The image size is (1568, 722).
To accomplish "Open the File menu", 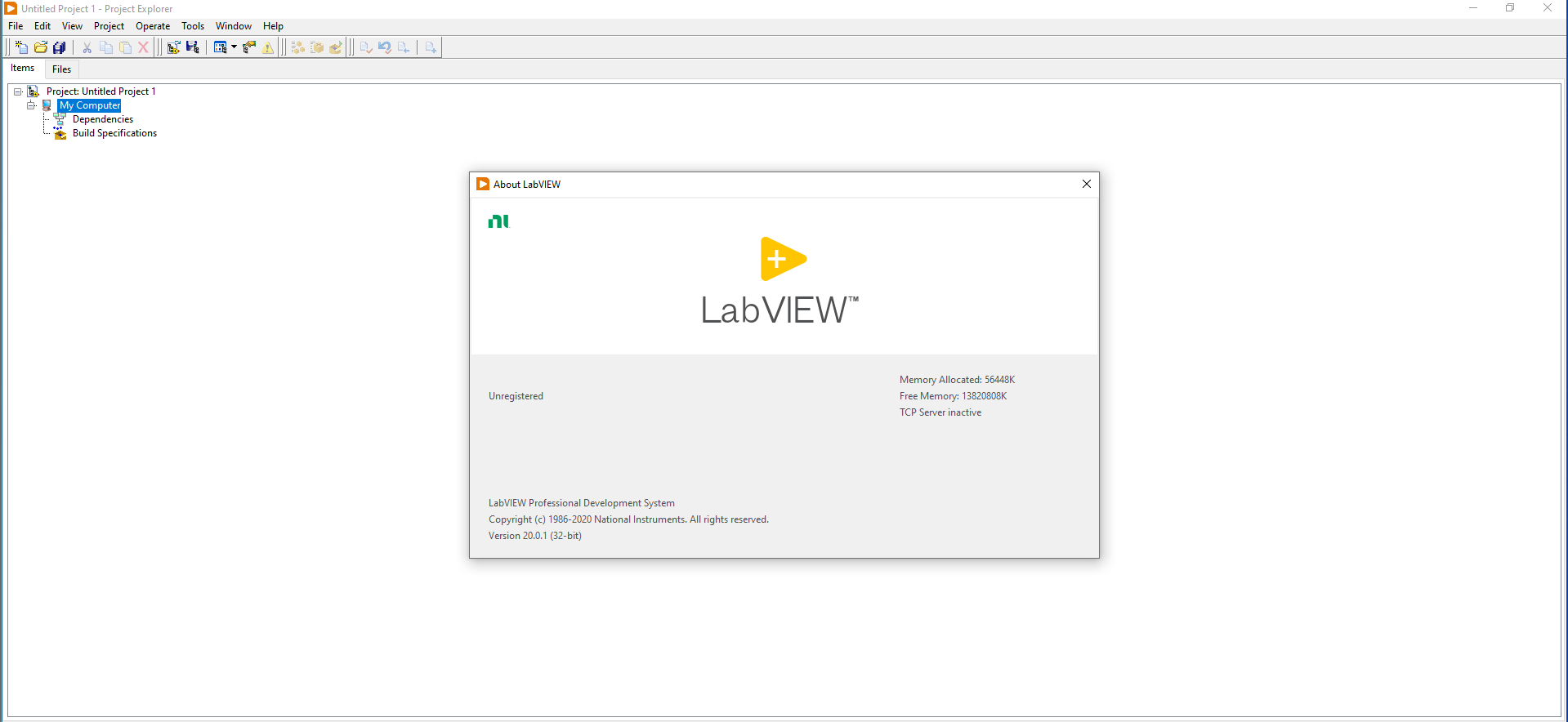I will click(x=16, y=26).
